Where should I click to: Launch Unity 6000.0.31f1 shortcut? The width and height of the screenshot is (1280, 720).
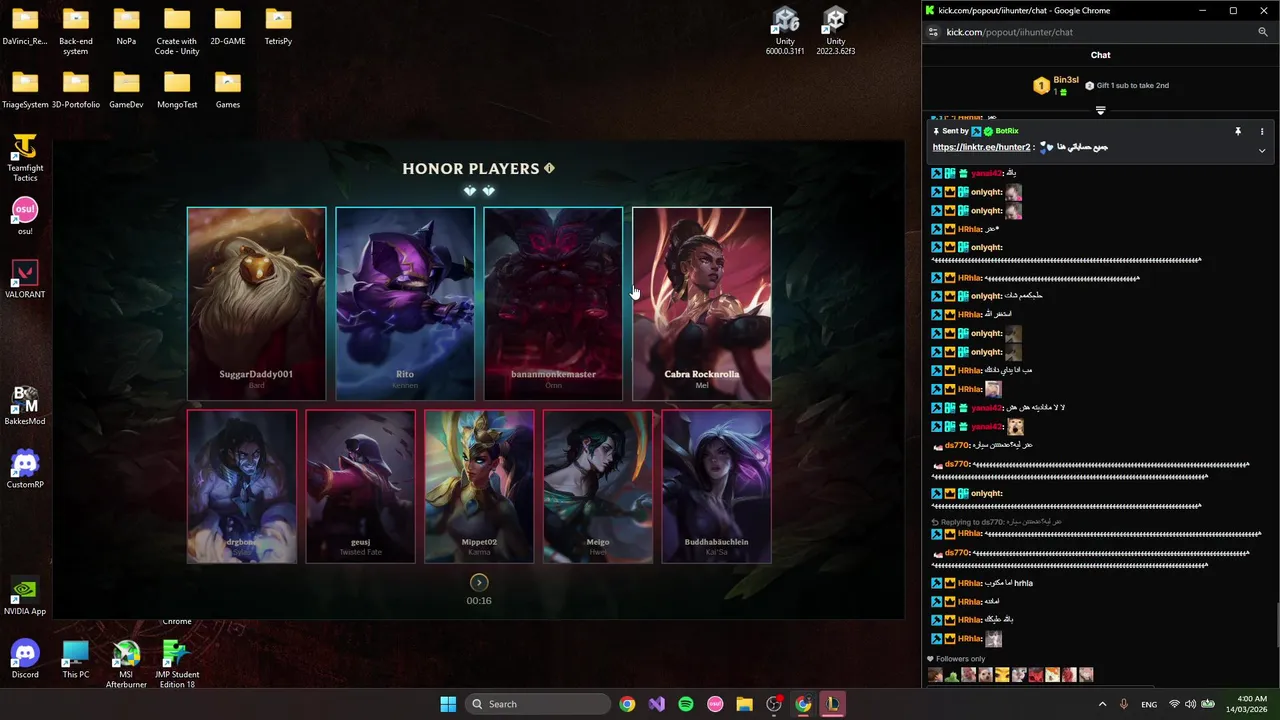[785, 31]
